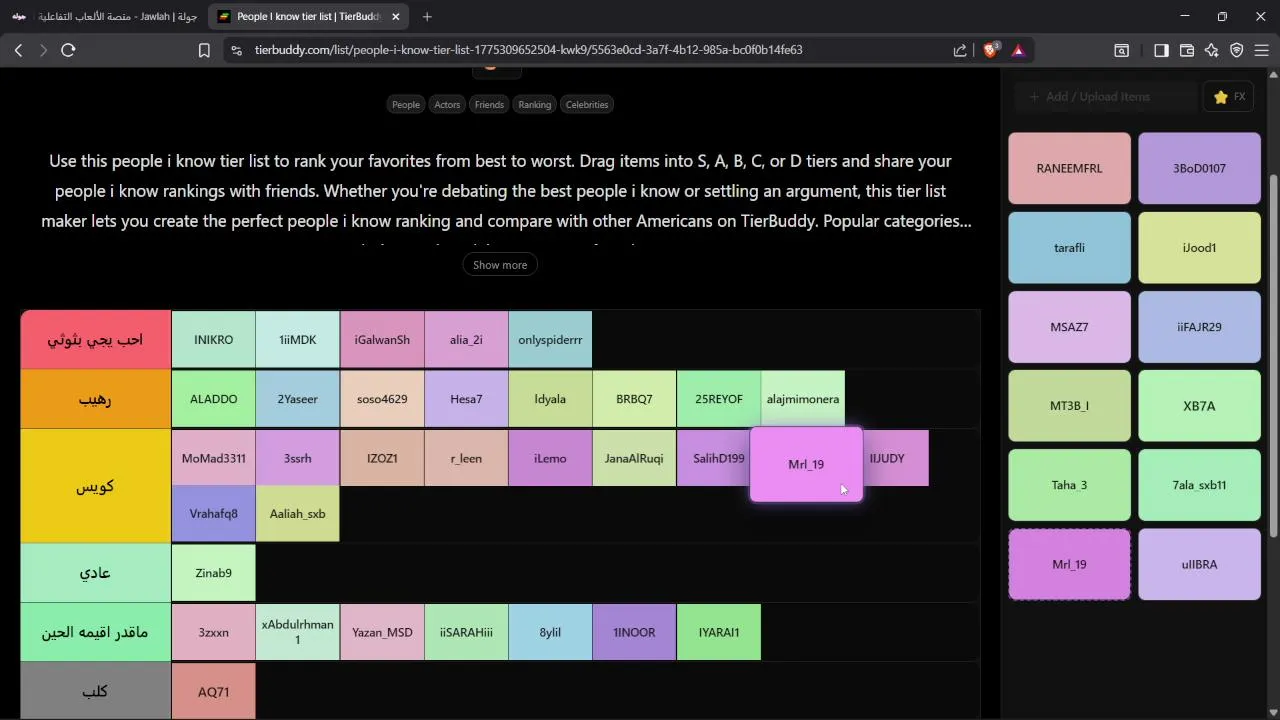1280x720 pixels.
Task: Select the iJood1 item card
Action: 1199,247
